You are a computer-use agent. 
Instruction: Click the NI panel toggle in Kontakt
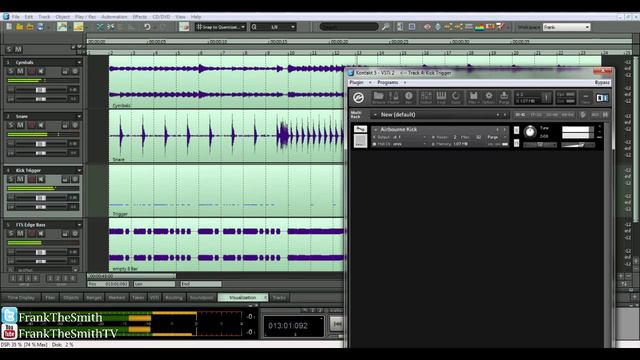pyautogui.click(x=602, y=98)
